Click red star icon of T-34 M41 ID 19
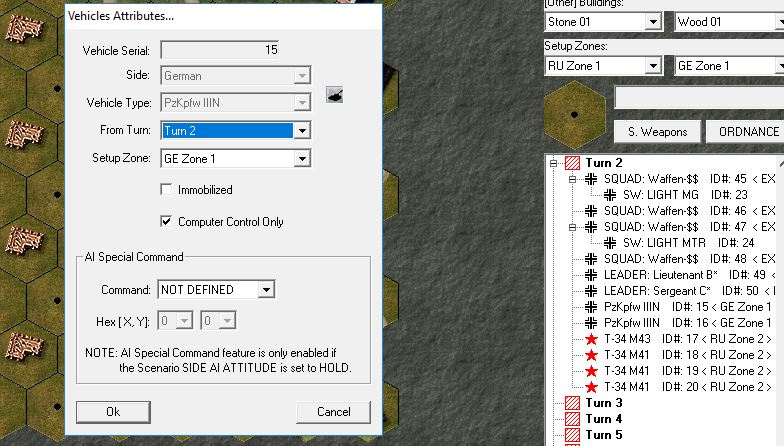This screenshot has width=784, height=446. click(591, 371)
